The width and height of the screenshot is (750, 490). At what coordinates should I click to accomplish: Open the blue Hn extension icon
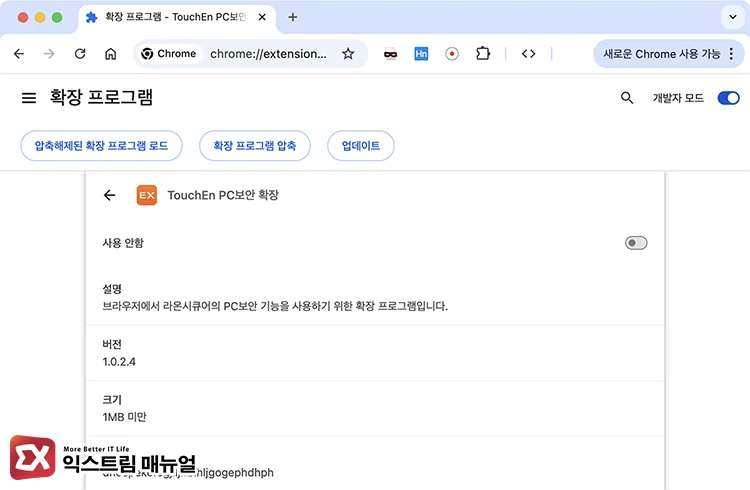(421, 54)
